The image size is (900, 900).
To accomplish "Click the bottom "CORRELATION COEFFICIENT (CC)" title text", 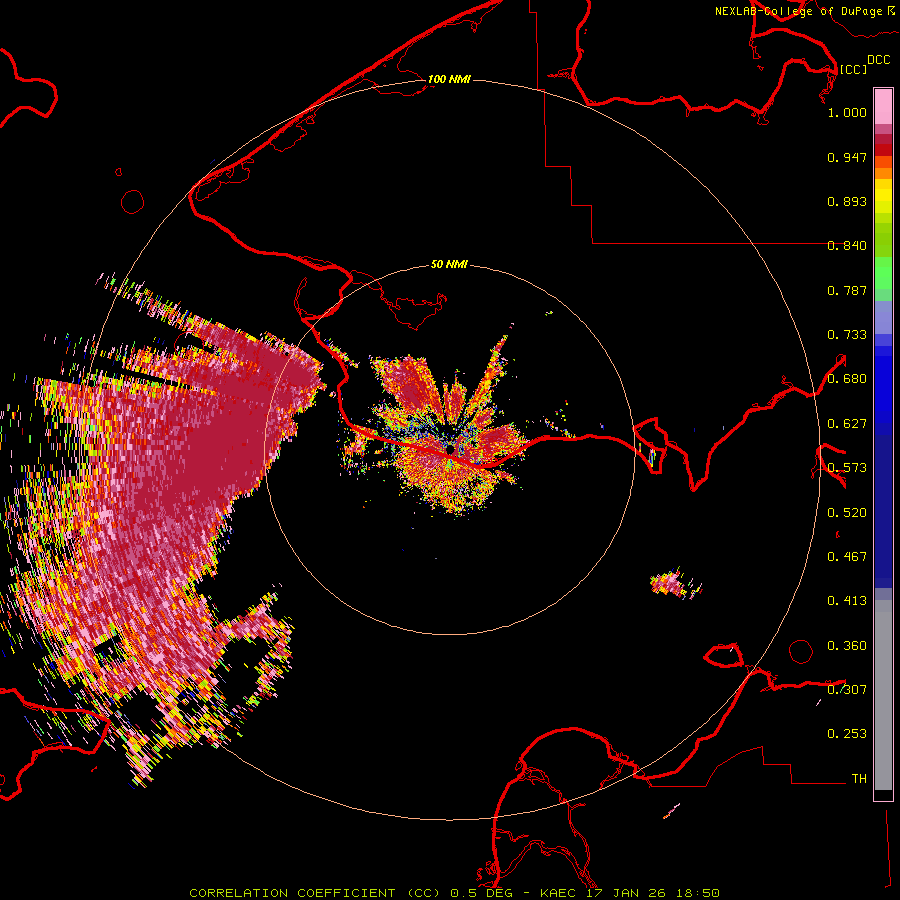I will point(317,893).
